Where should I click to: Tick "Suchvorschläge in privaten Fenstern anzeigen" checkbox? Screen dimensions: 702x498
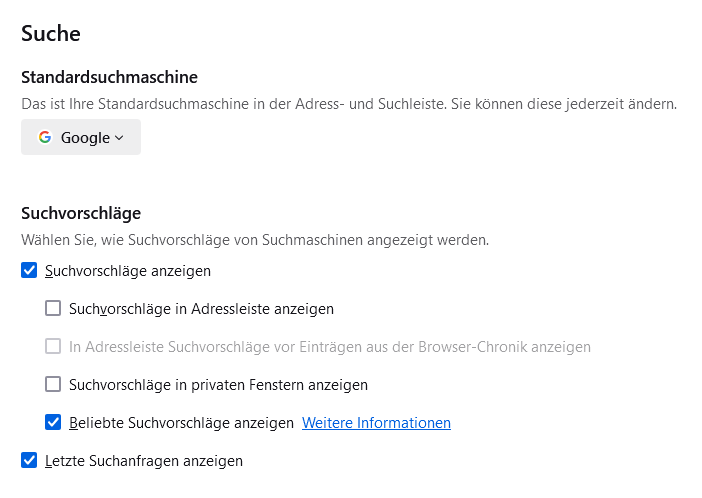point(53,384)
